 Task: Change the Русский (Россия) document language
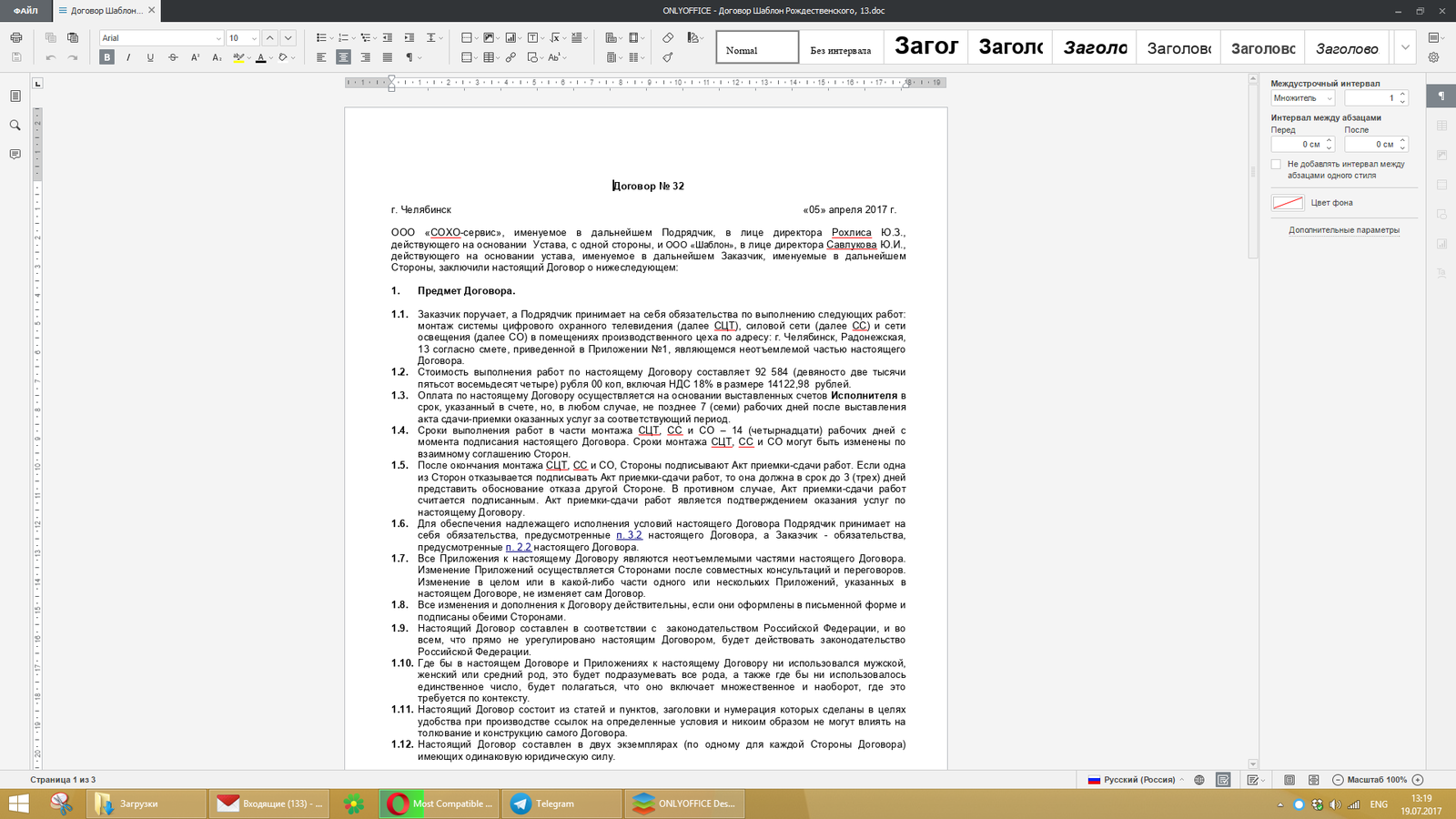(x=1136, y=780)
